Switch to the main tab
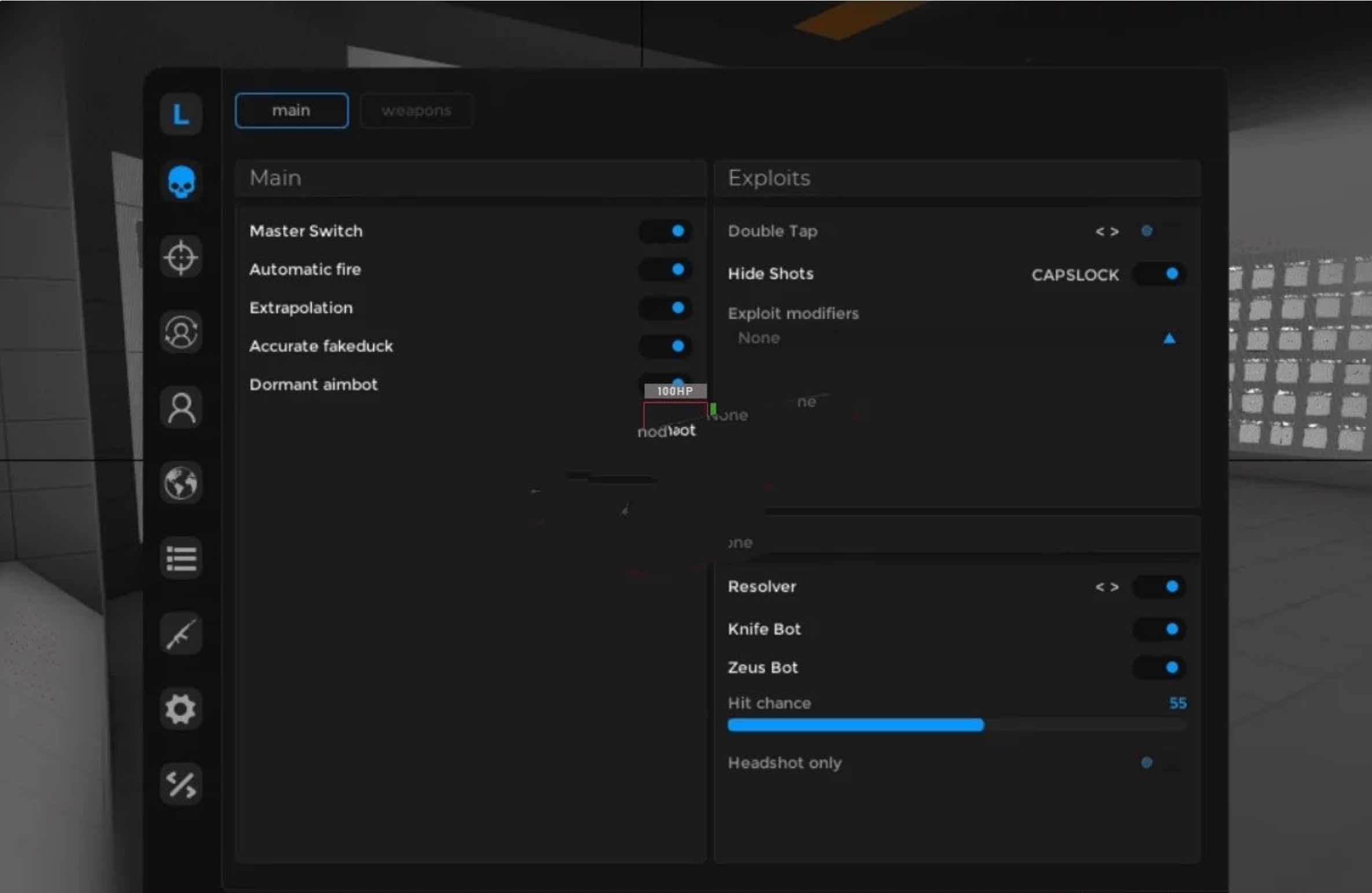 [291, 110]
